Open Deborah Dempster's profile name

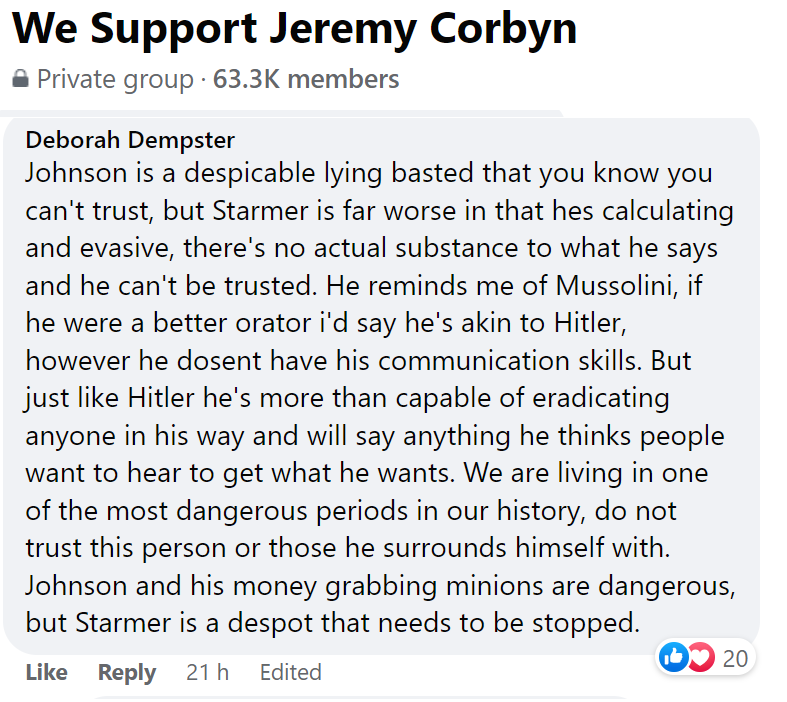tap(131, 139)
